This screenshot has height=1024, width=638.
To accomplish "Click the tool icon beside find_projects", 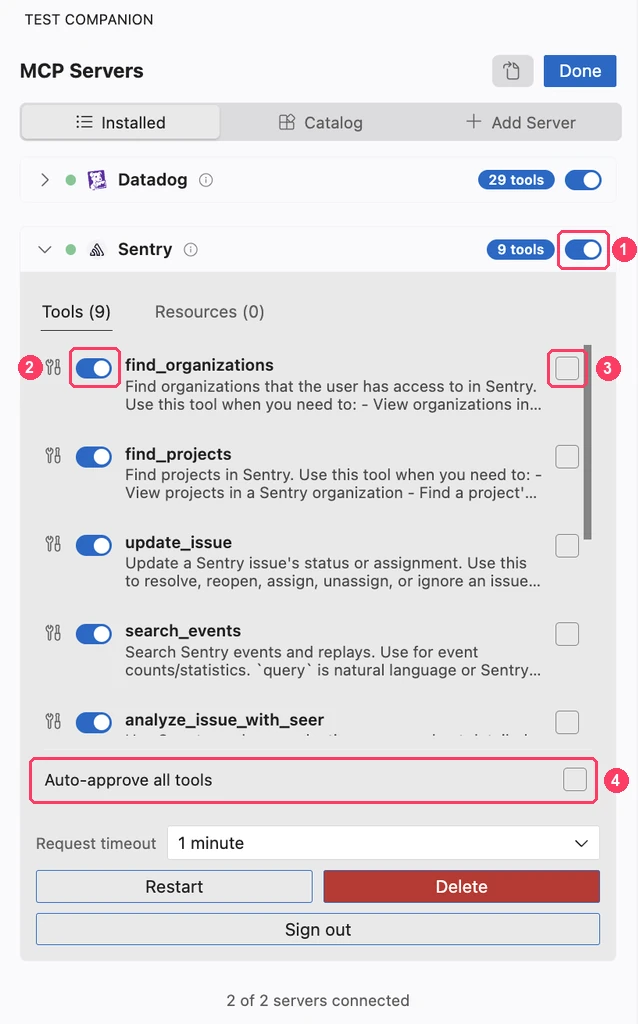I will tap(54, 456).
